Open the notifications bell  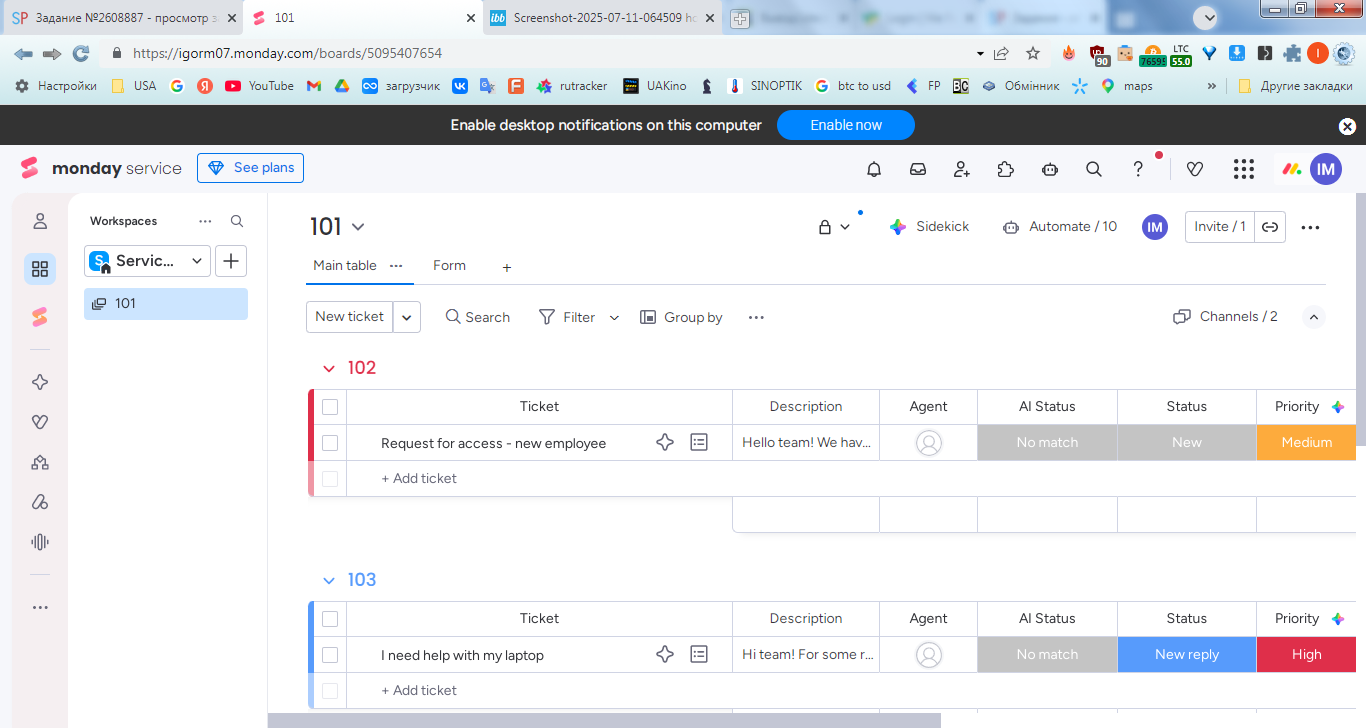tap(874, 169)
